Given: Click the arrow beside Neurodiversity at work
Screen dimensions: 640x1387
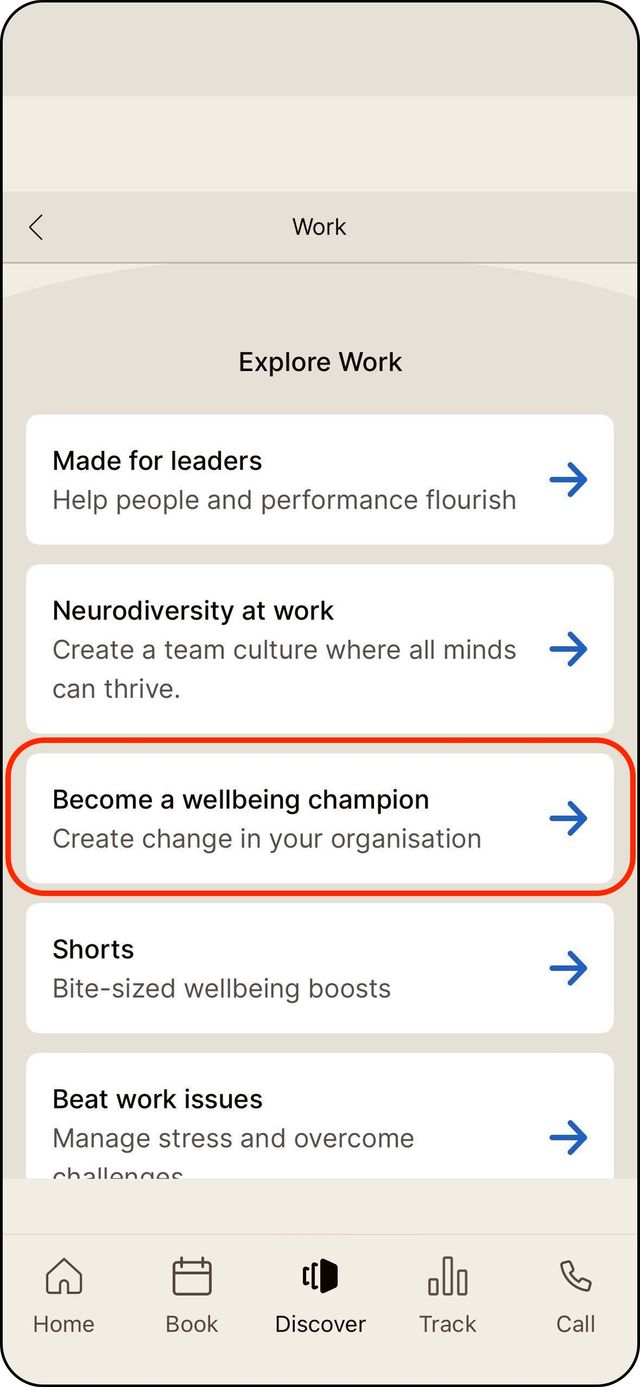Looking at the screenshot, I should 568,649.
